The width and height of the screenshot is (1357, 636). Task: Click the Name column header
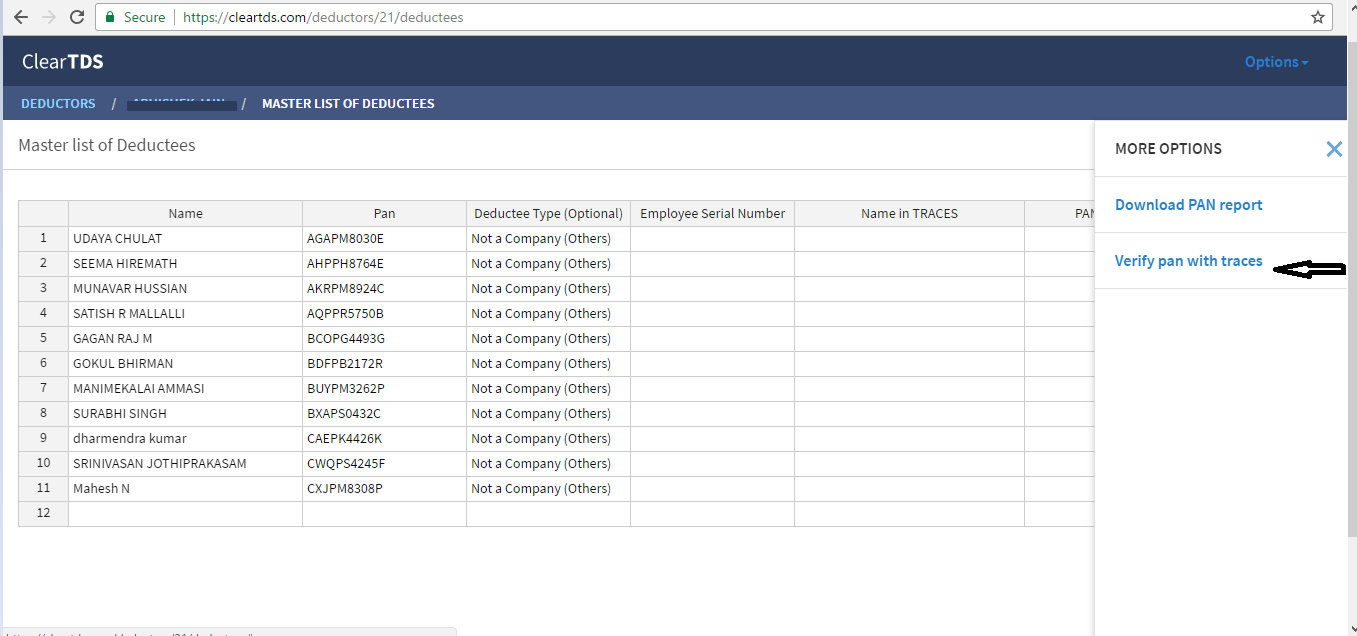pos(185,213)
